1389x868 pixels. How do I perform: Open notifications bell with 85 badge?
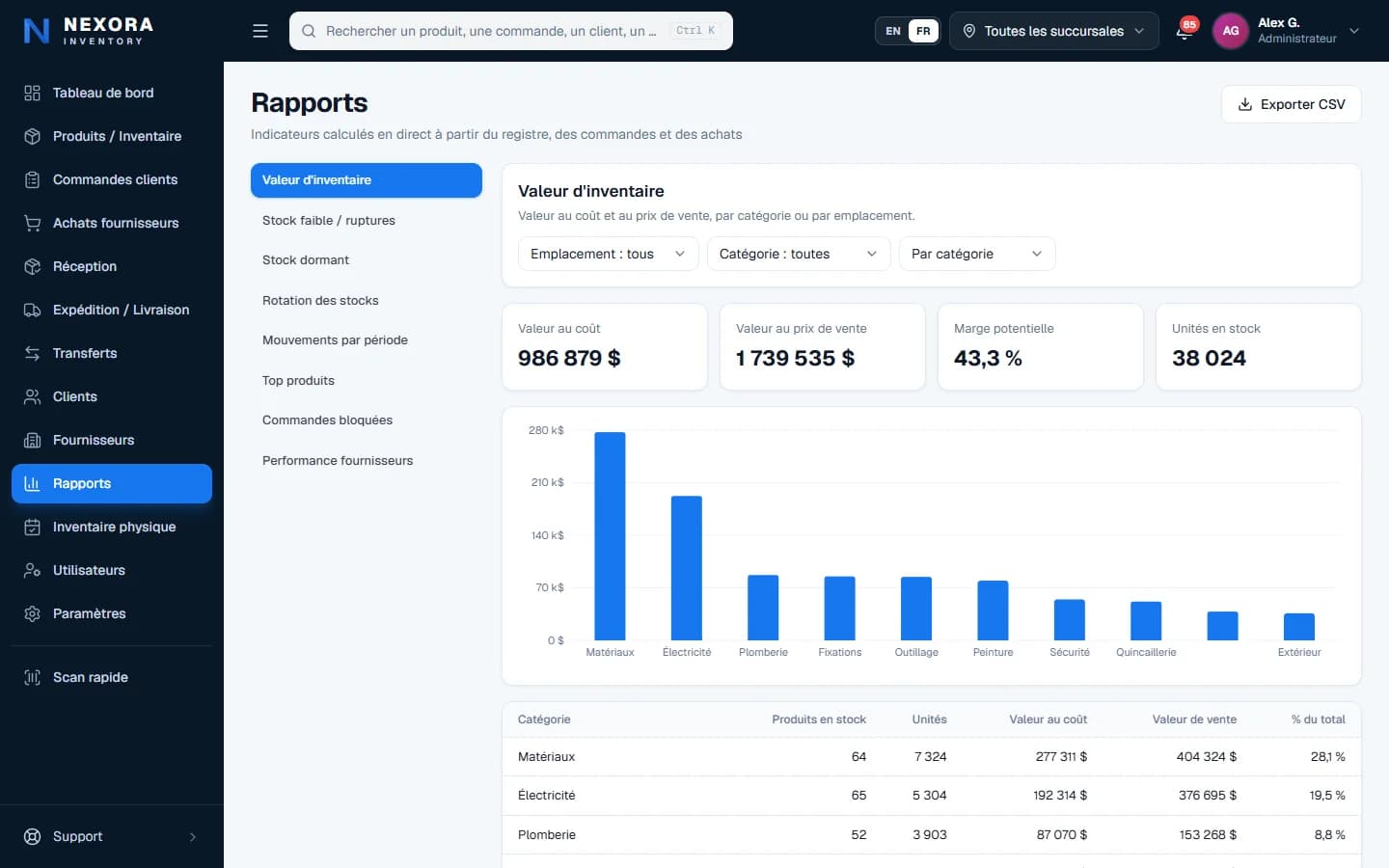[1185, 31]
